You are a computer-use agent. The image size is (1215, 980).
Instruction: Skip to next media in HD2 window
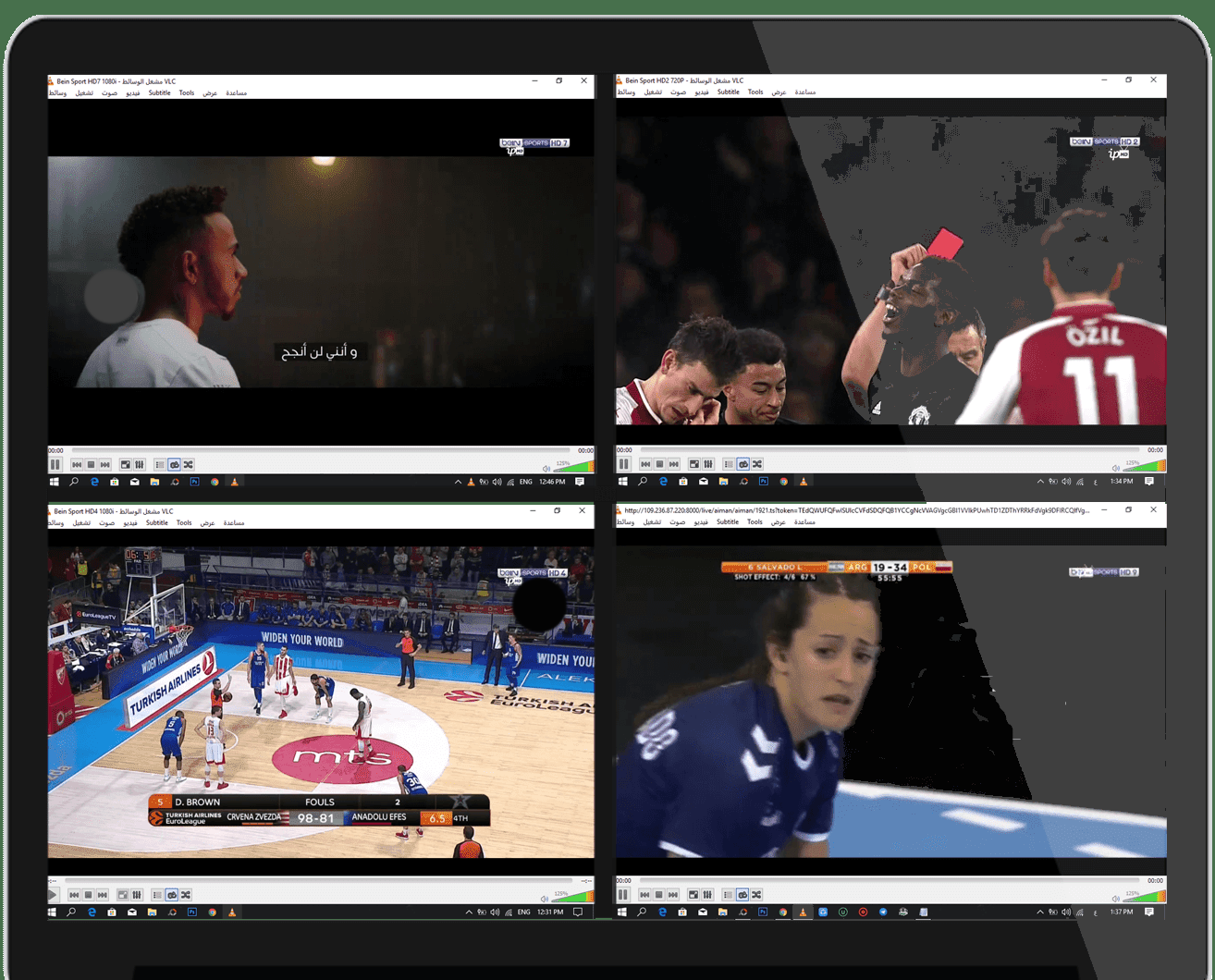[x=674, y=464]
